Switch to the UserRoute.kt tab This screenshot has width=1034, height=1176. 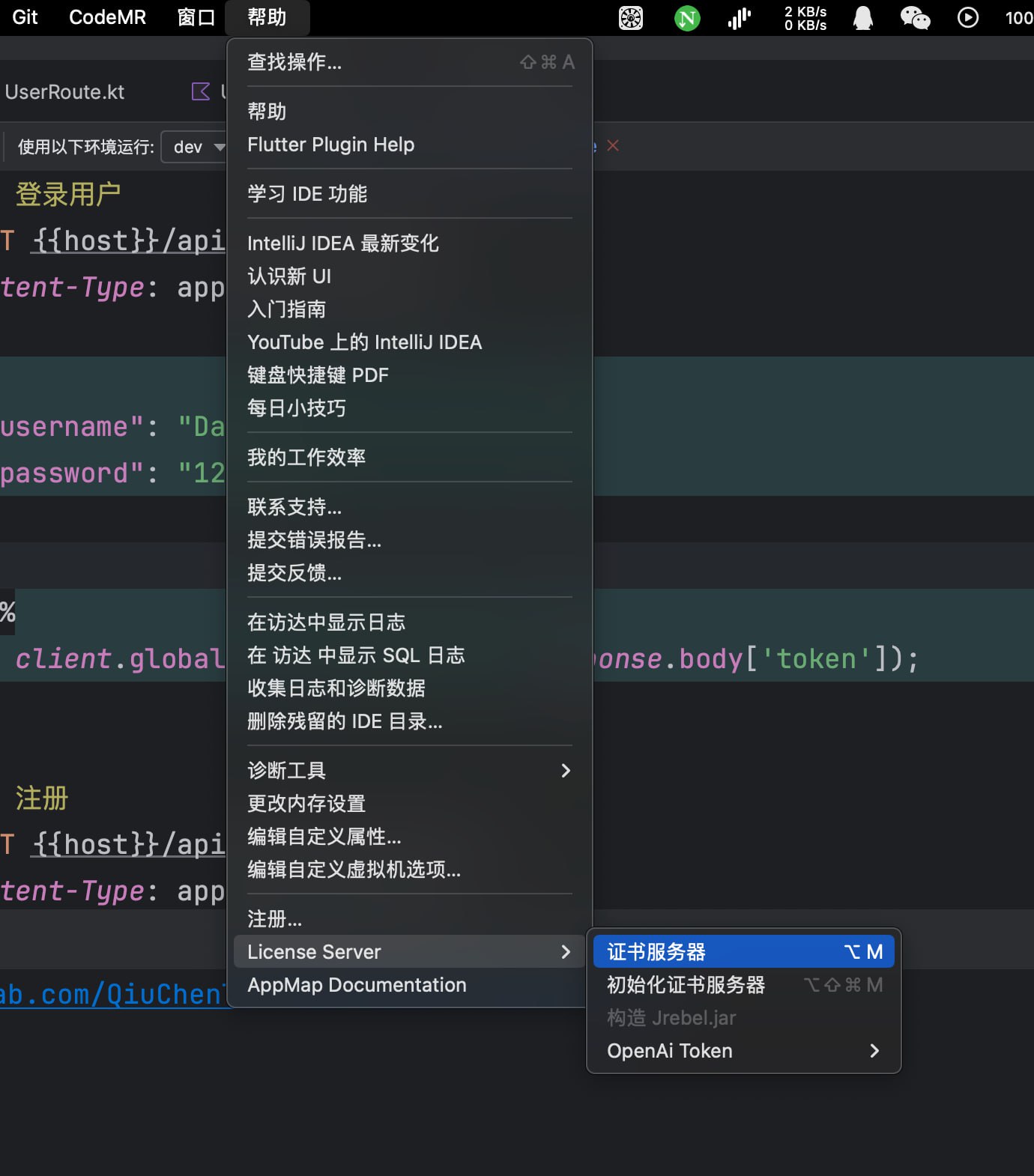pos(64,92)
